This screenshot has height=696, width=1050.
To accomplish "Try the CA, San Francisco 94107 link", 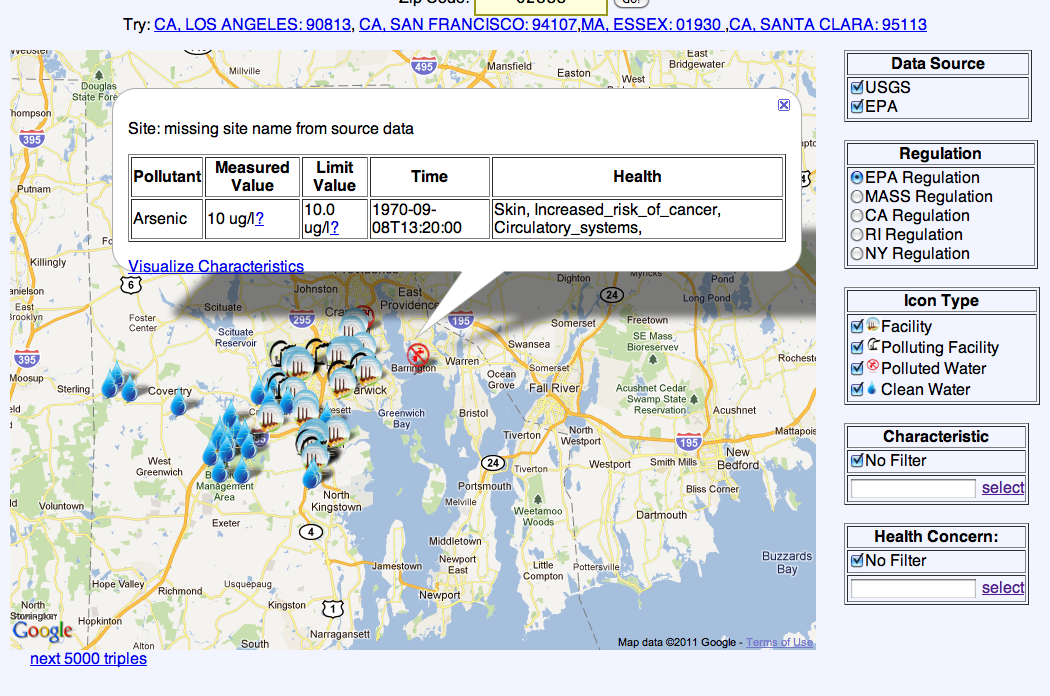I will click(468, 25).
